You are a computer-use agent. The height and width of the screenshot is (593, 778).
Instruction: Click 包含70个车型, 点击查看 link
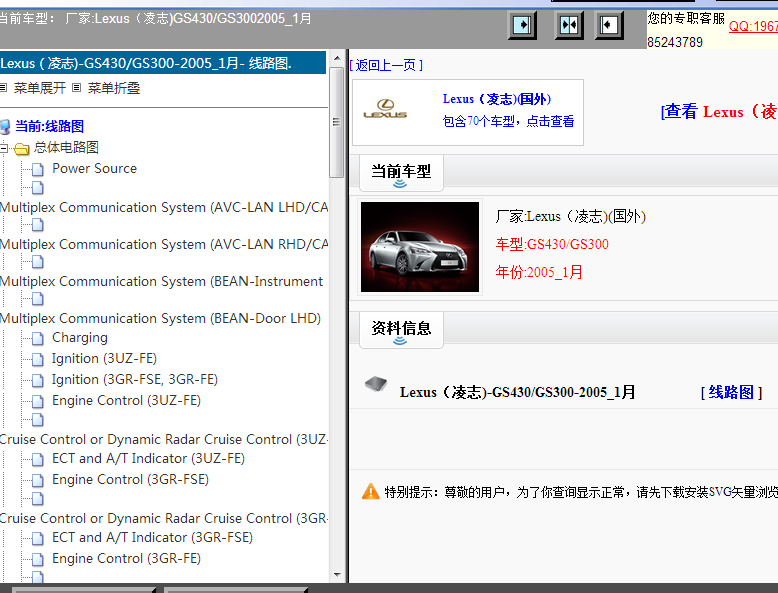click(508, 121)
